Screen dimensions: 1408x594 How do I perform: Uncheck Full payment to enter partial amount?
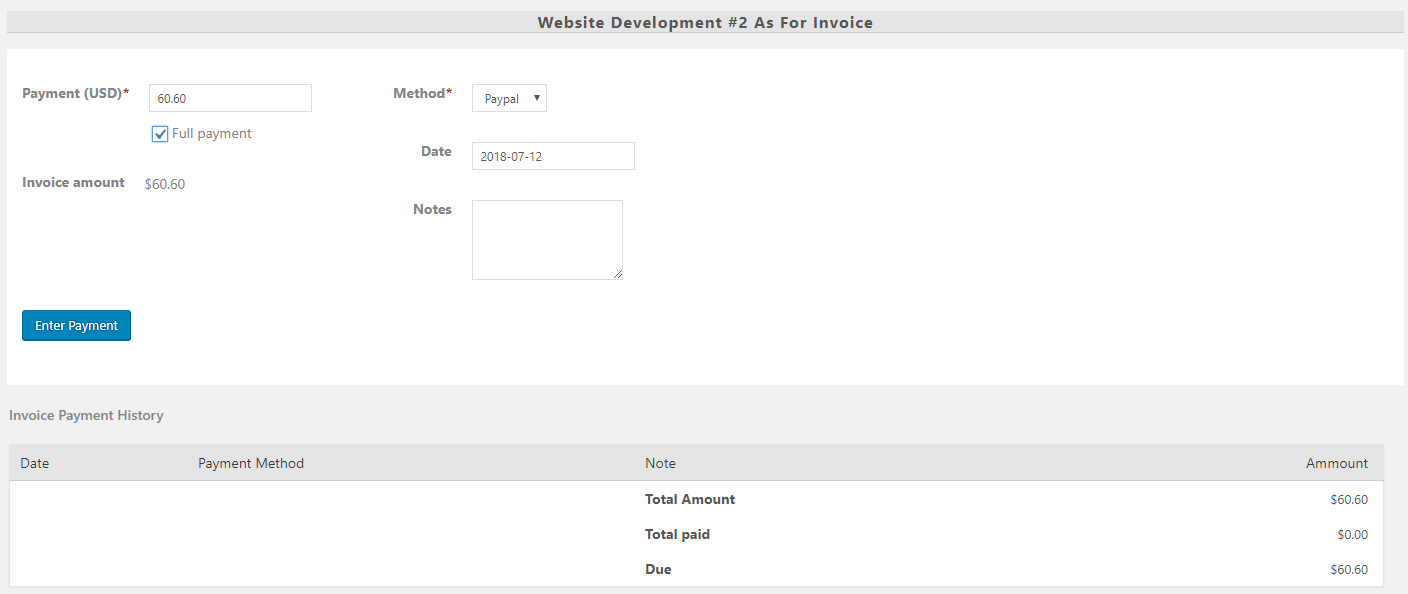click(x=159, y=133)
